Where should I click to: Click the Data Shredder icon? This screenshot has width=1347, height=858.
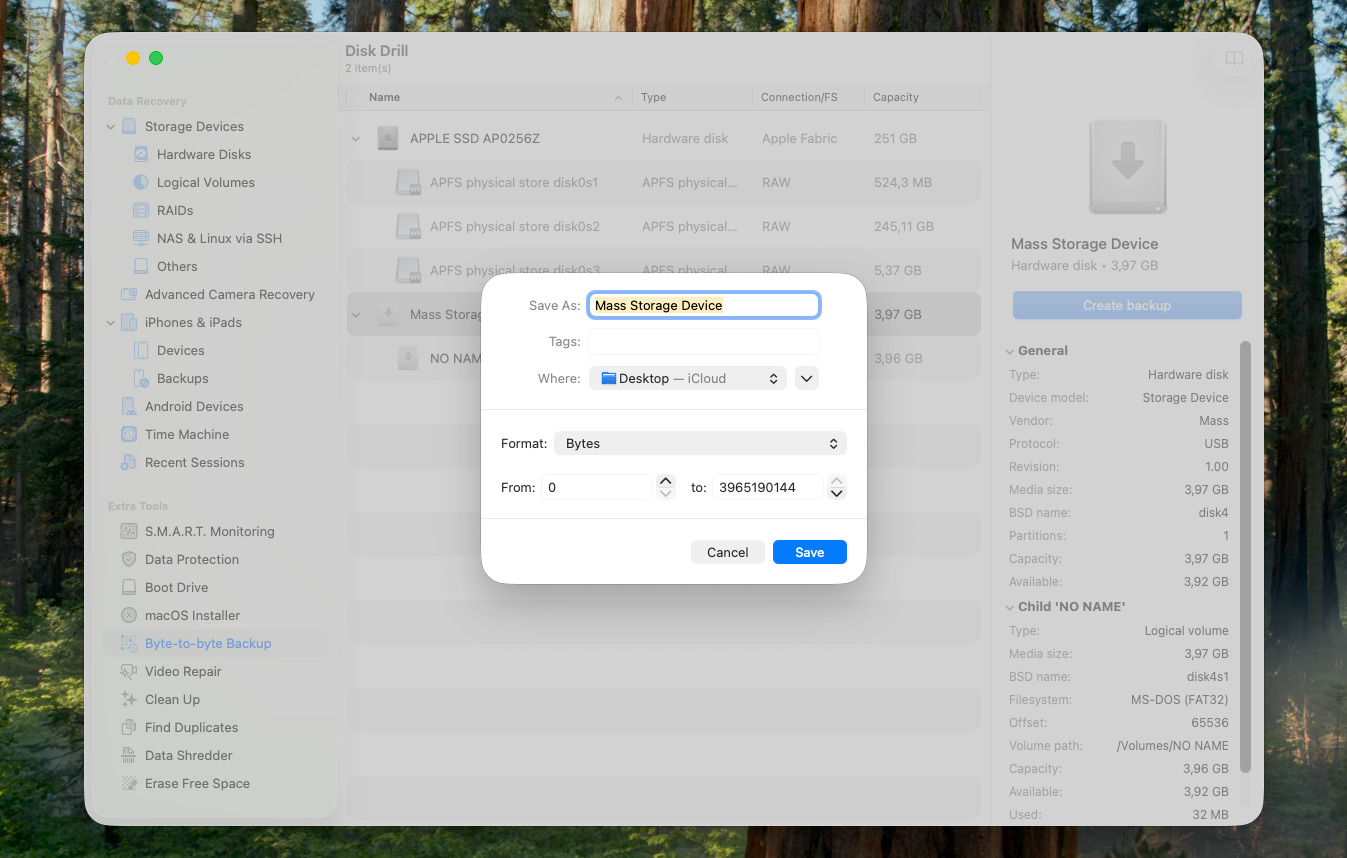pyautogui.click(x=129, y=756)
